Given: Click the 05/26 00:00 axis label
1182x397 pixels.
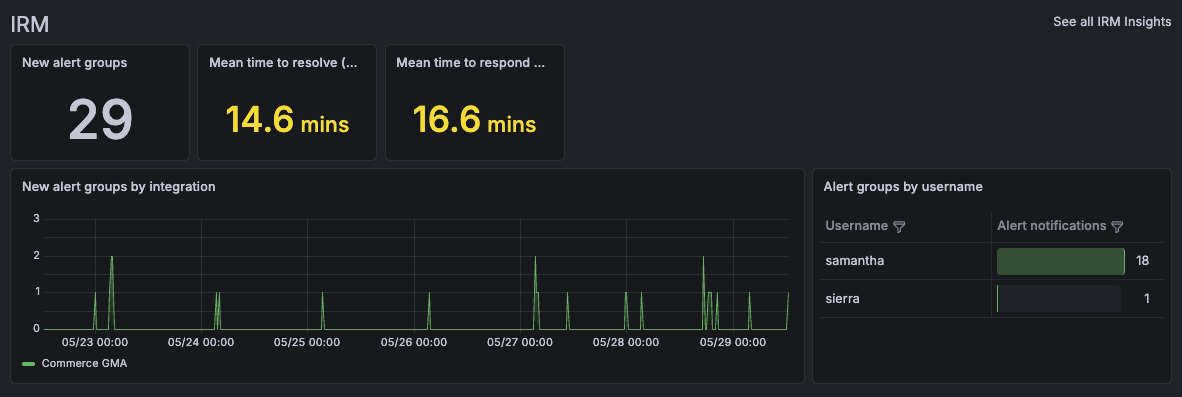Looking at the screenshot, I should pos(414,342).
